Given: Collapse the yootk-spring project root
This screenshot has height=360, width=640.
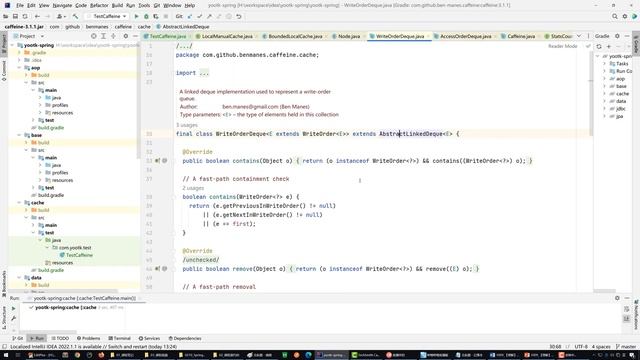Looking at the screenshot, I should tap(12, 45).
